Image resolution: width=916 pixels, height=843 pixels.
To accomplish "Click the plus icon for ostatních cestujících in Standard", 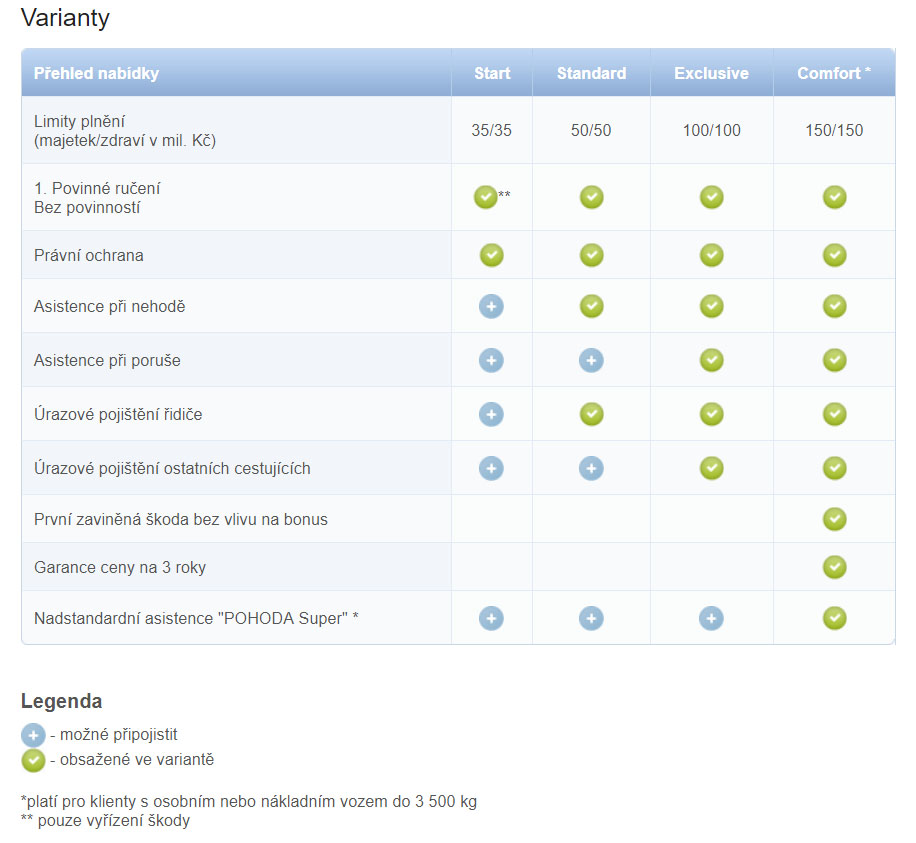I will point(591,468).
